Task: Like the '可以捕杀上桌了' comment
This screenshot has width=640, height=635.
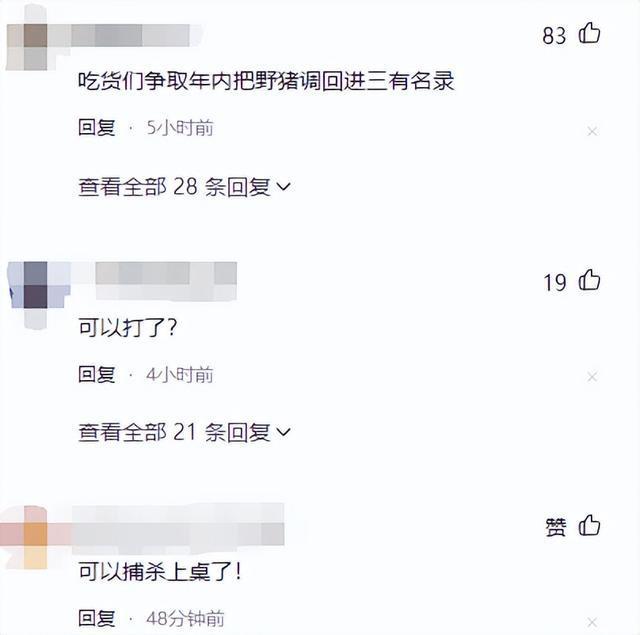Action: coord(589,525)
